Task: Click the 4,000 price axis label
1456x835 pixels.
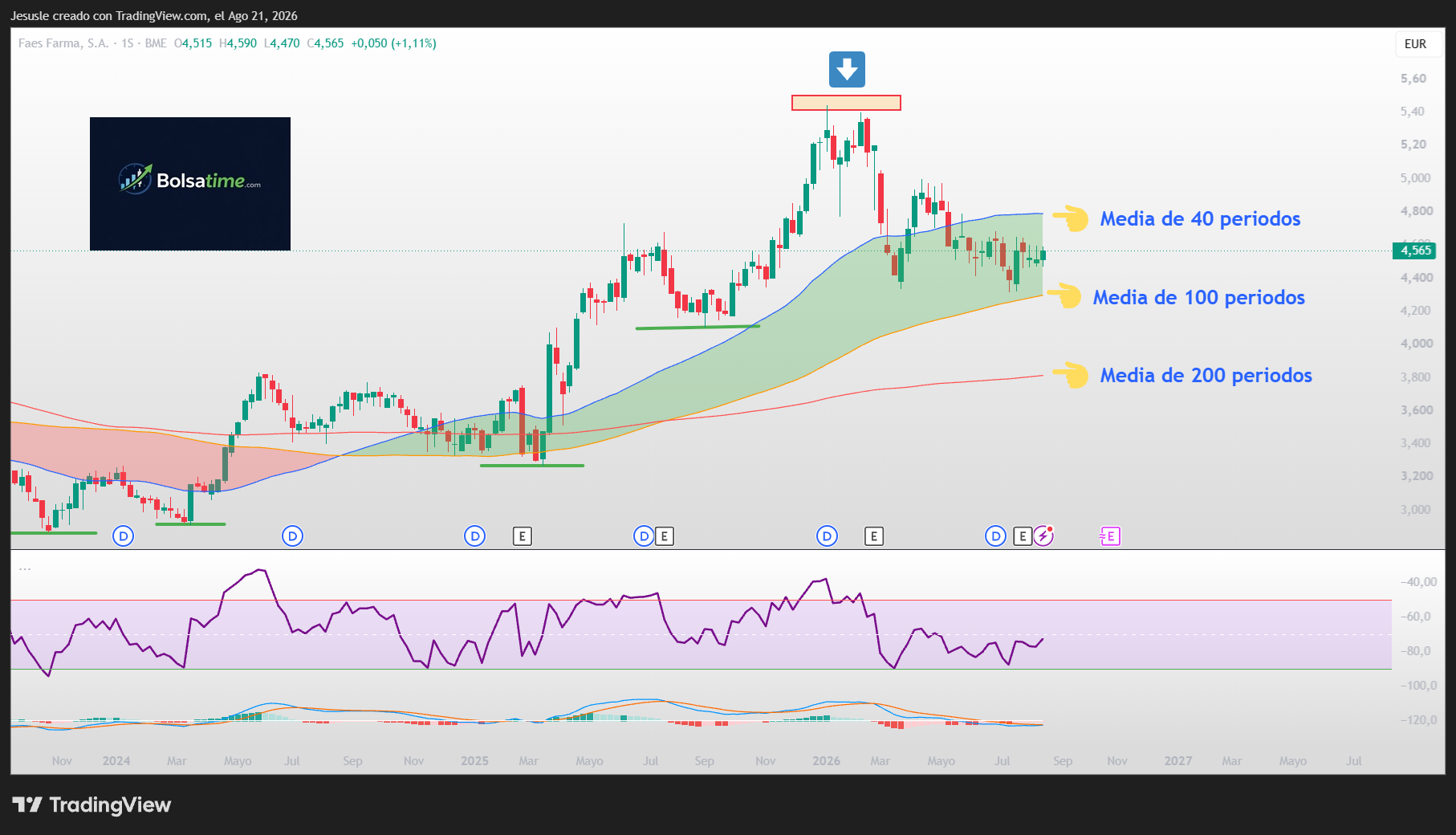Action: click(1416, 344)
